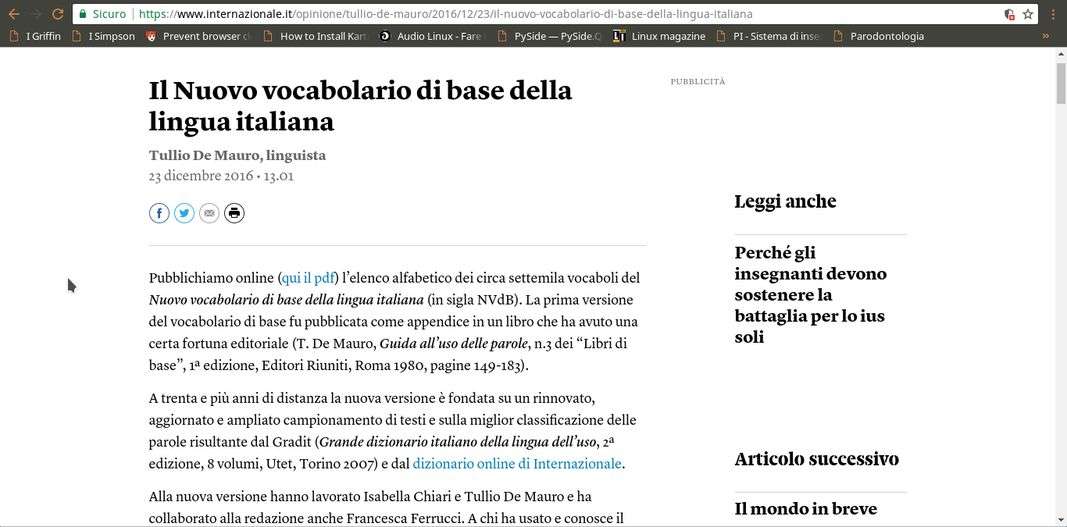
Task: Reload the page with refresh icon
Action: [58, 14]
